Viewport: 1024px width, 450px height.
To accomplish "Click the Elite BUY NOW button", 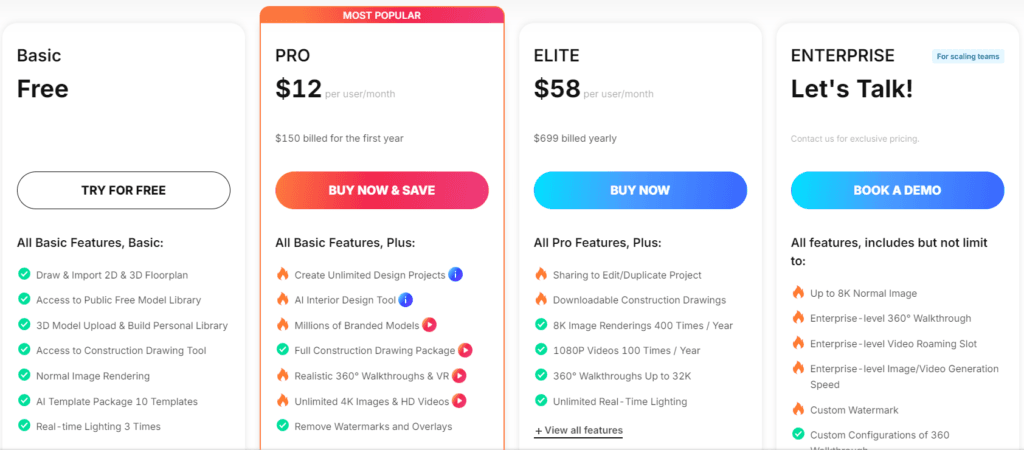I will click(x=640, y=190).
